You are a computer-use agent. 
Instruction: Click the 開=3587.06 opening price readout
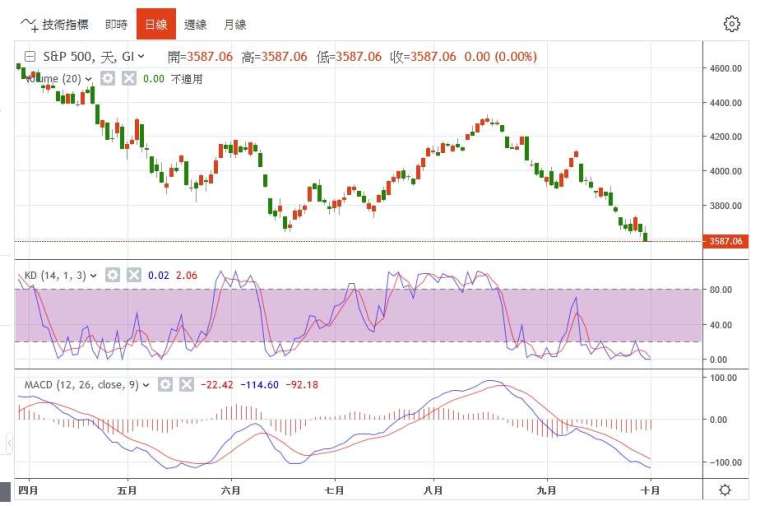(200, 57)
